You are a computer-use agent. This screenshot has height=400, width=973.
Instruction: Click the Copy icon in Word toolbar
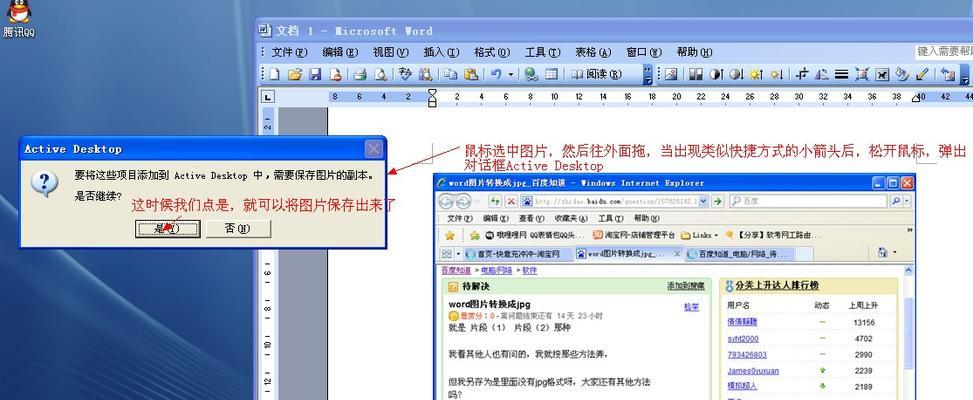pos(451,74)
